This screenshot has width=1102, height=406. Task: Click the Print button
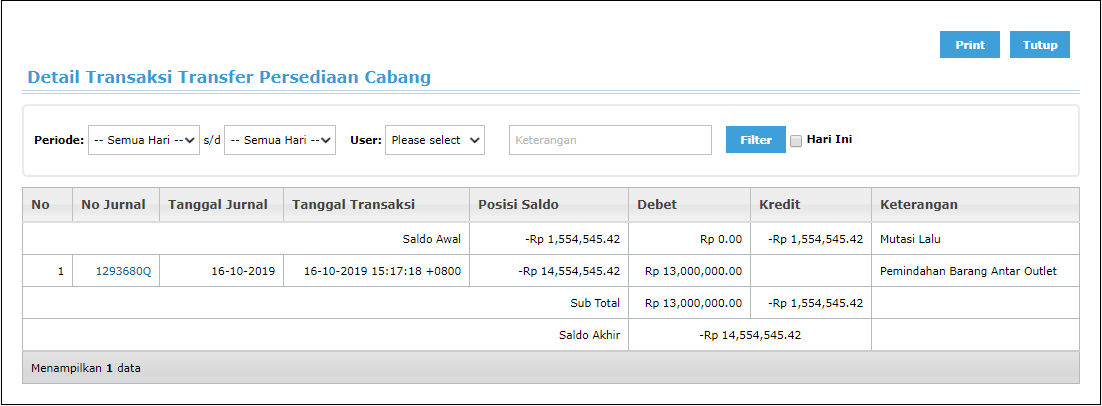point(969,45)
